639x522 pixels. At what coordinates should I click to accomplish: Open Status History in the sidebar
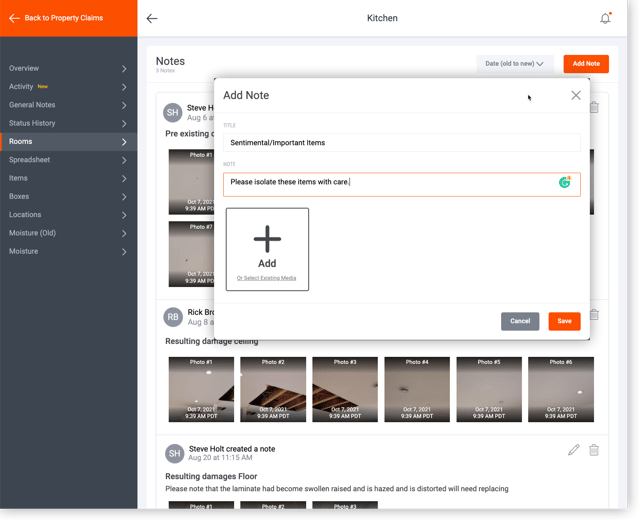click(x=68, y=123)
